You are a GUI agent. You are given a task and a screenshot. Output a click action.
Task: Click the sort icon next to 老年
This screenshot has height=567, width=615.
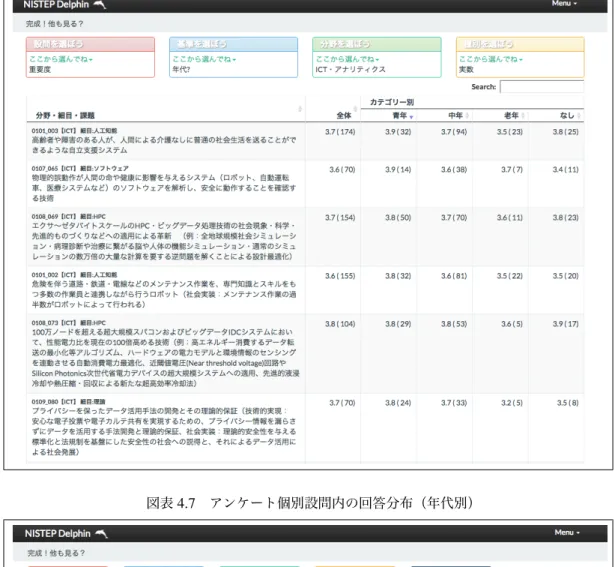pos(523,115)
